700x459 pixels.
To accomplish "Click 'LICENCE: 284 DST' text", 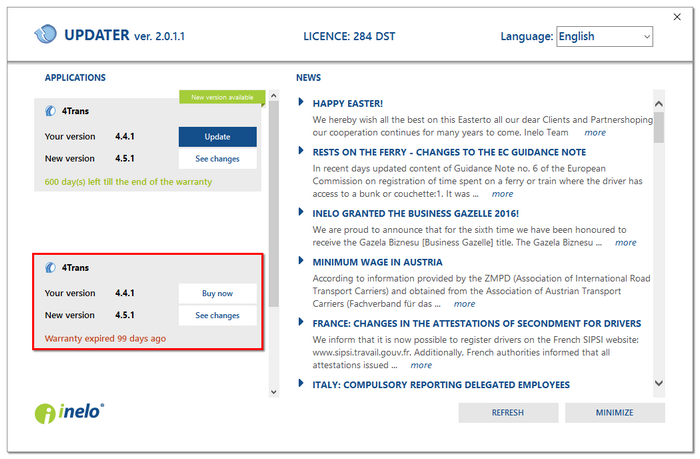I will [x=349, y=36].
